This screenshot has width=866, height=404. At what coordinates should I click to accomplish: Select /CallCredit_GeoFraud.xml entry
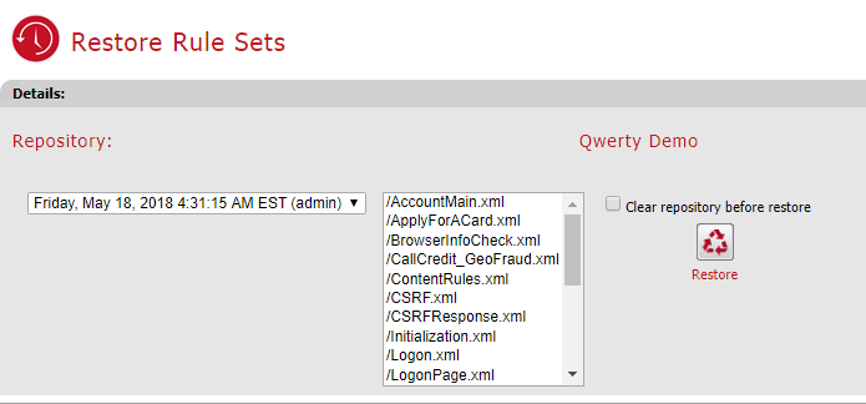tap(472, 259)
